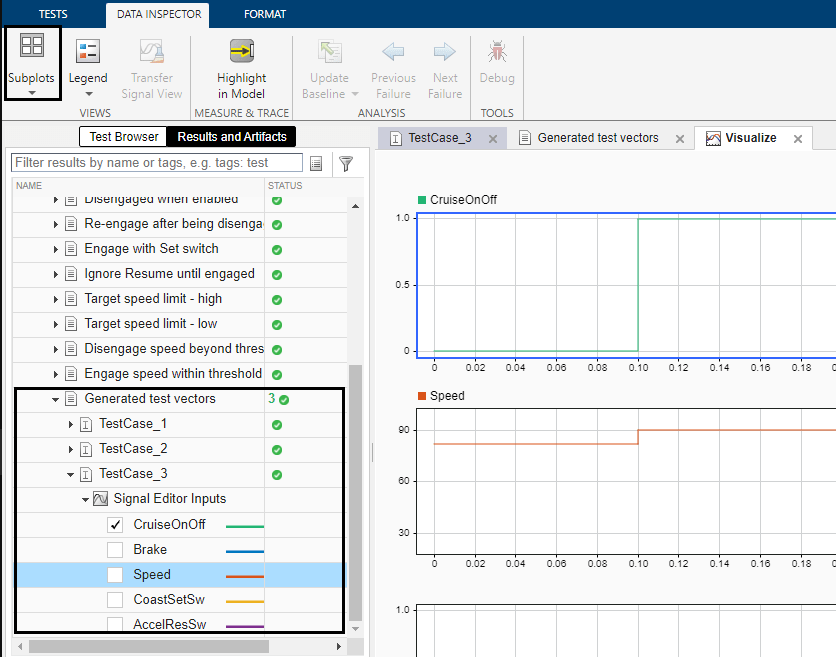
Task: Click Highlight in Model icon
Action: 241,52
